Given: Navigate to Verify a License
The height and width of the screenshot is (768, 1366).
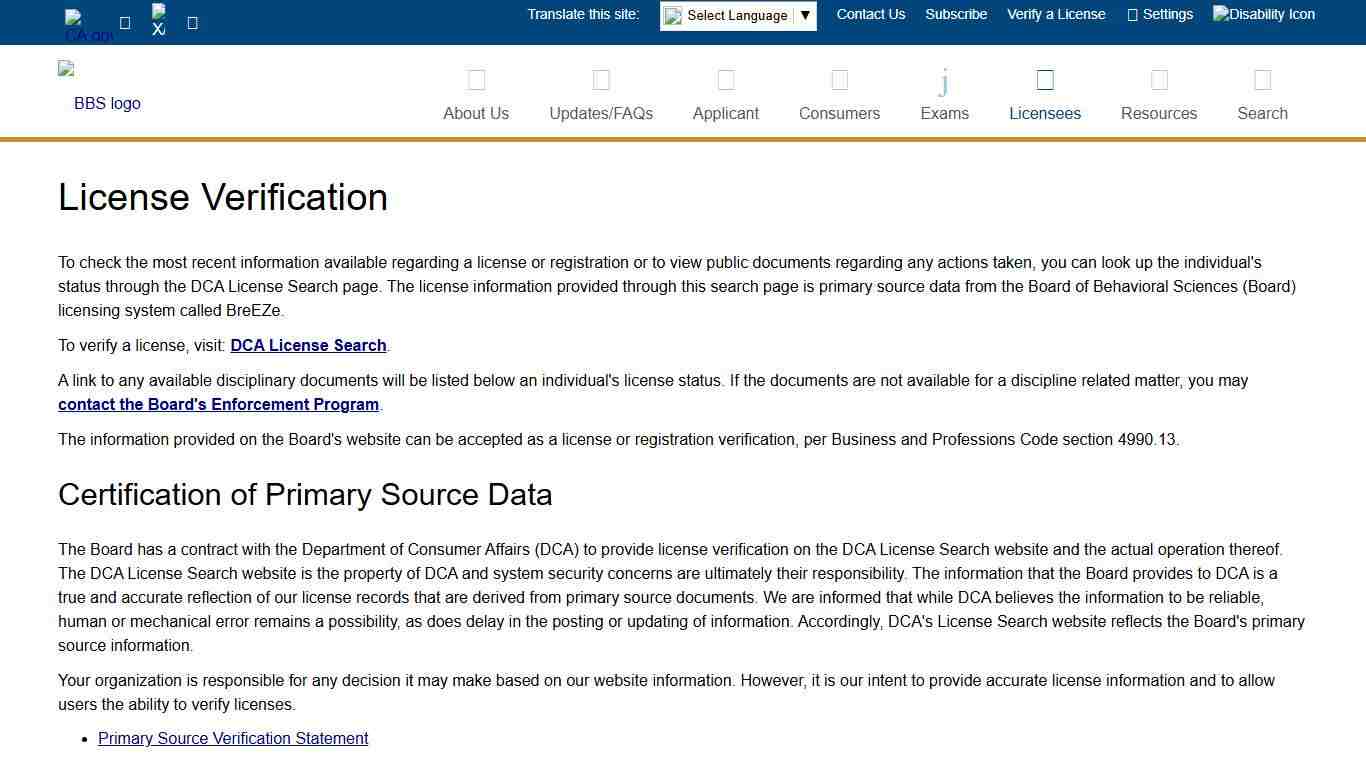Looking at the screenshot, I should click(1056, 14).
